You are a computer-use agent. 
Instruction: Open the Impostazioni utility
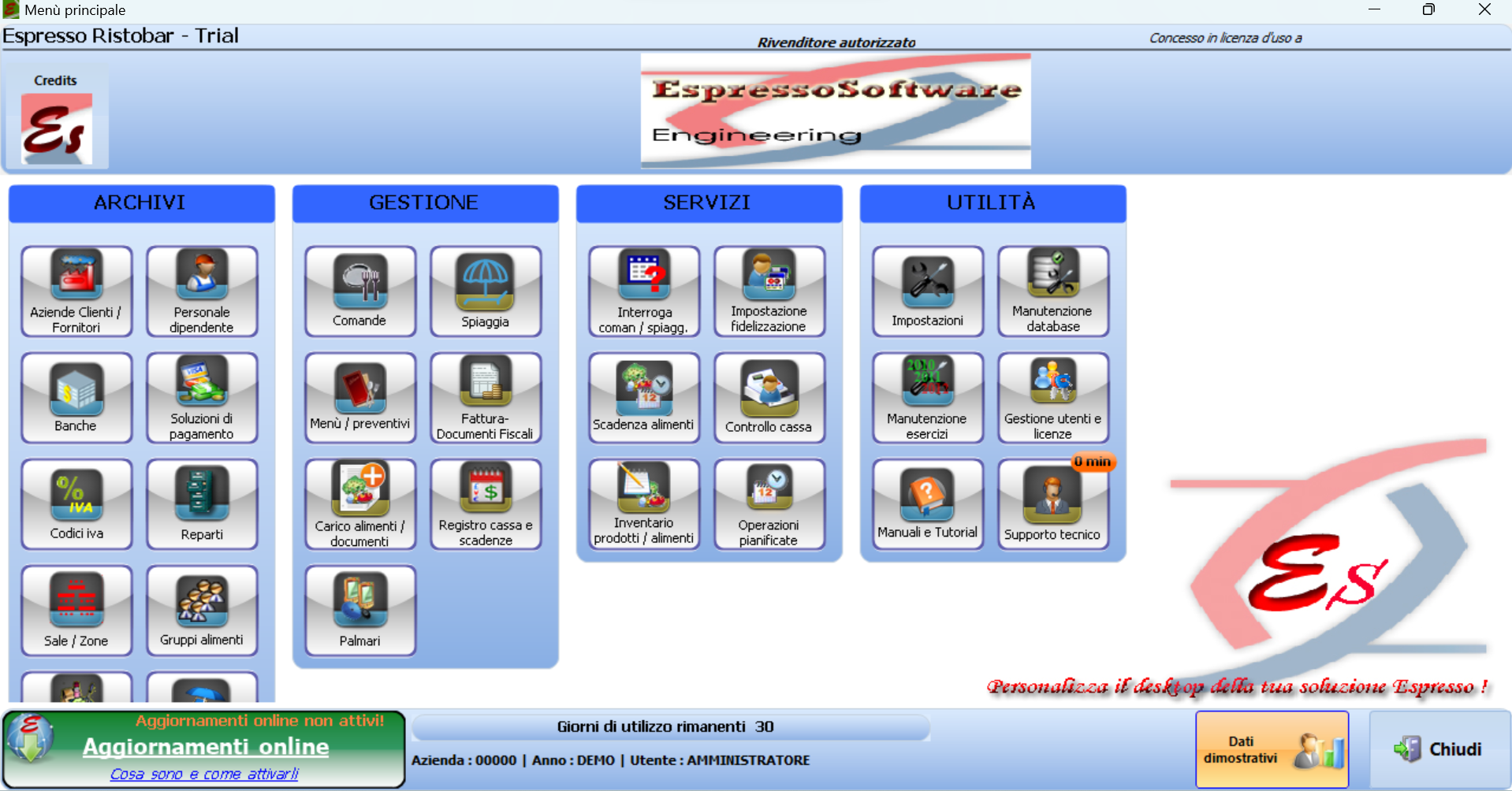pyautogui.click(x=928, y=292)
